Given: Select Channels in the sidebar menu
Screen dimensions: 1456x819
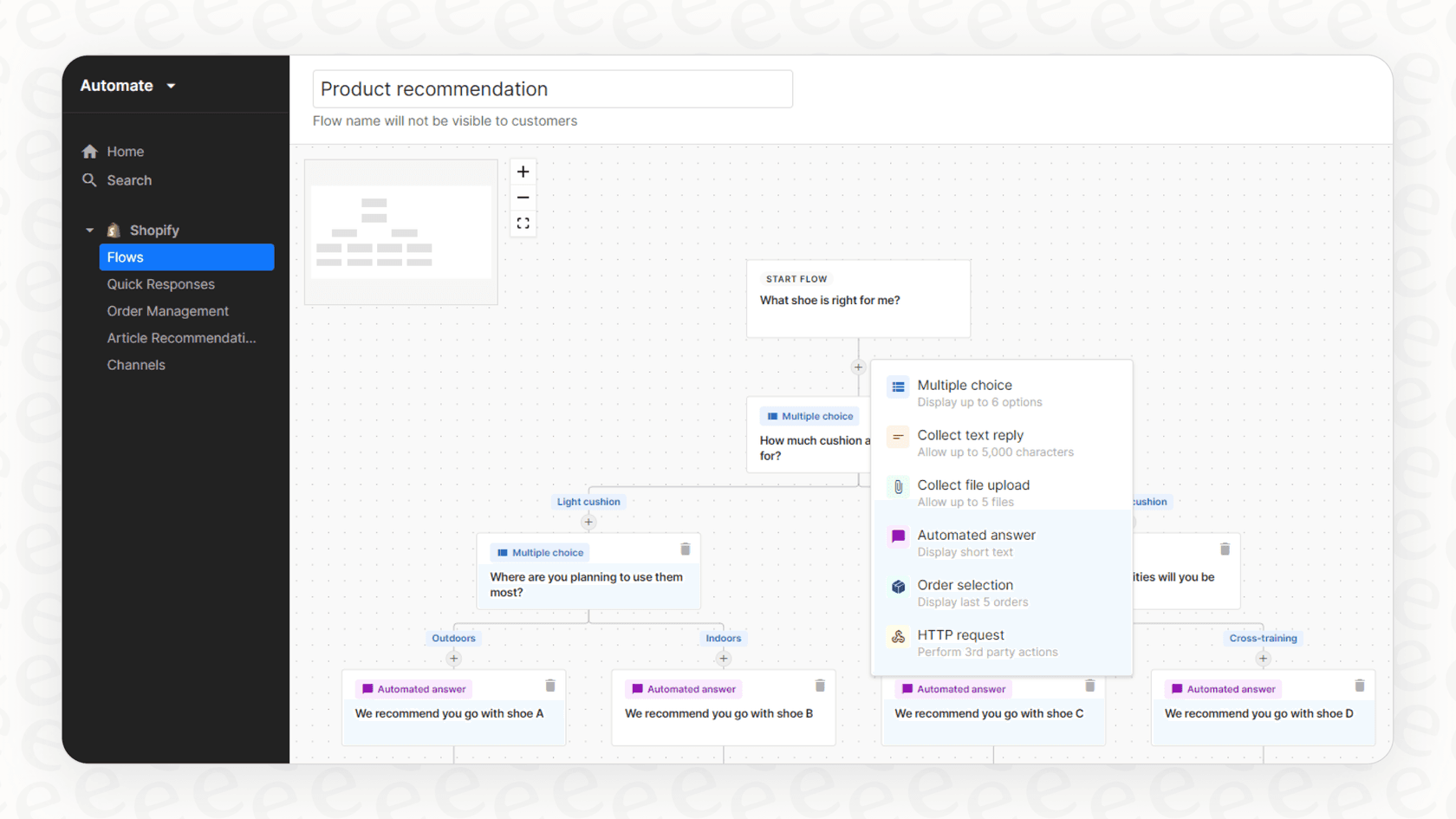Looking at the screenshot, I should point(136,365).
